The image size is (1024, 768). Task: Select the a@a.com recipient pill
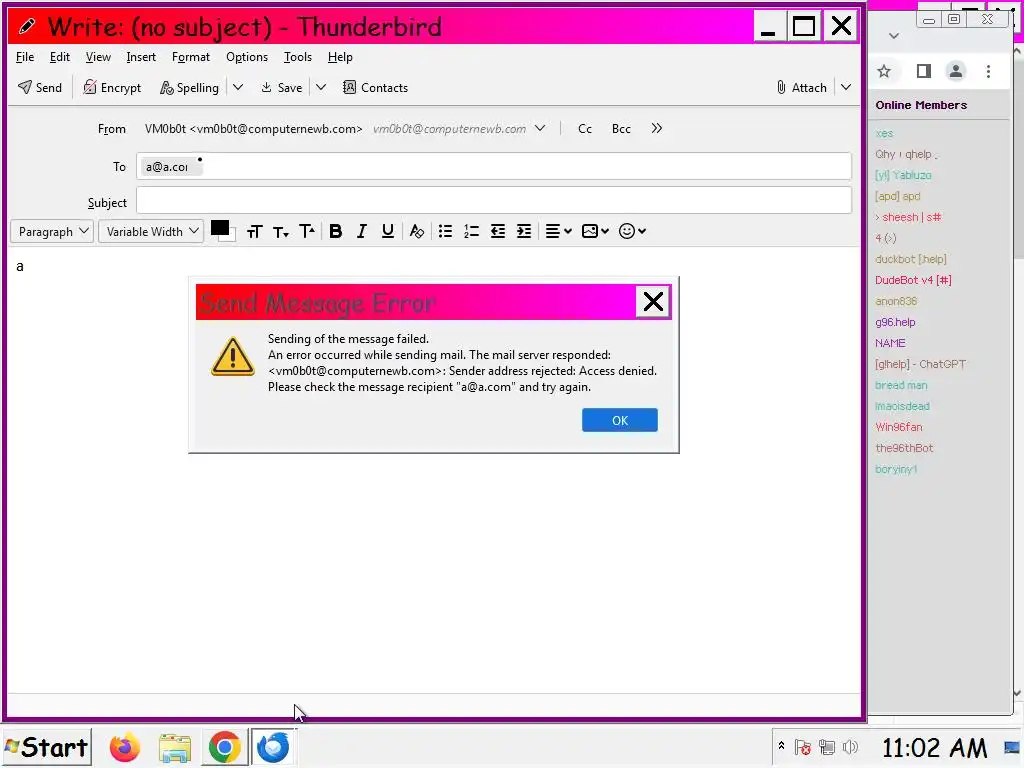point(170,167)
